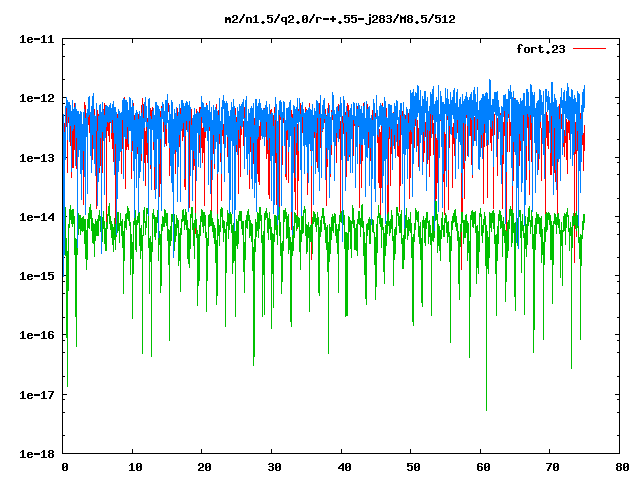Click the plot title m2/n1.5/q2.0/r-+.55-j283/M8.5/512
Viewport: 640px width, 480px height.
pyautogui.click(x=340, y=19)
